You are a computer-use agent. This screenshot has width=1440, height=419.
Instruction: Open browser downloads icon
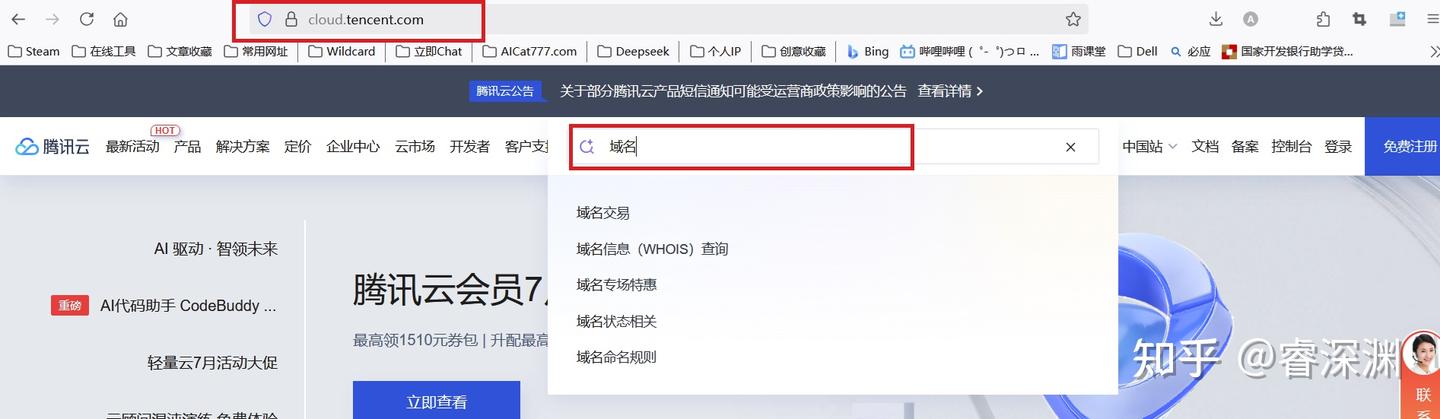1216,19
